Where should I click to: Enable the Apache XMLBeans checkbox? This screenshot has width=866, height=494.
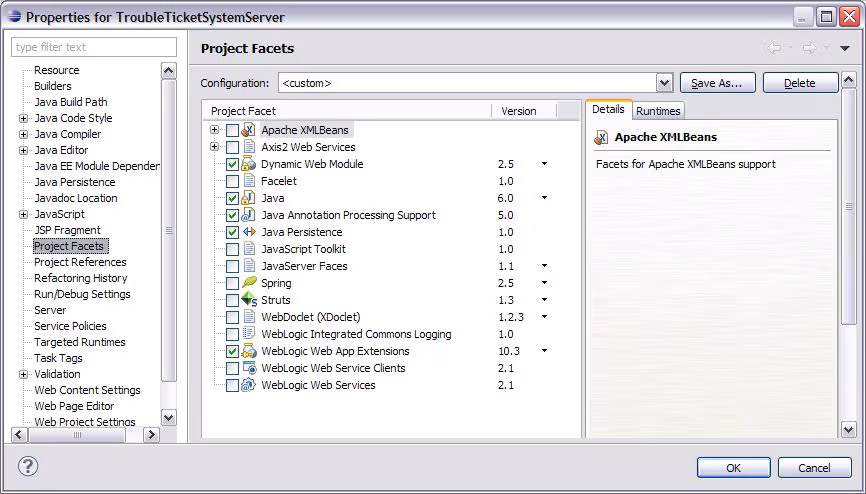point(233,130)
